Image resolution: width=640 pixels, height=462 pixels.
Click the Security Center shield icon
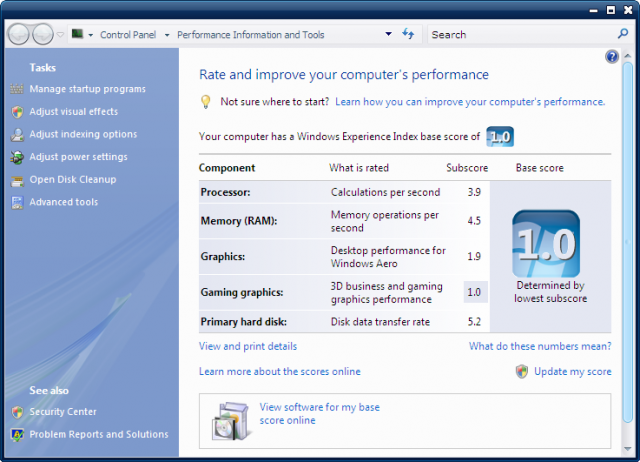click(17, 412)
